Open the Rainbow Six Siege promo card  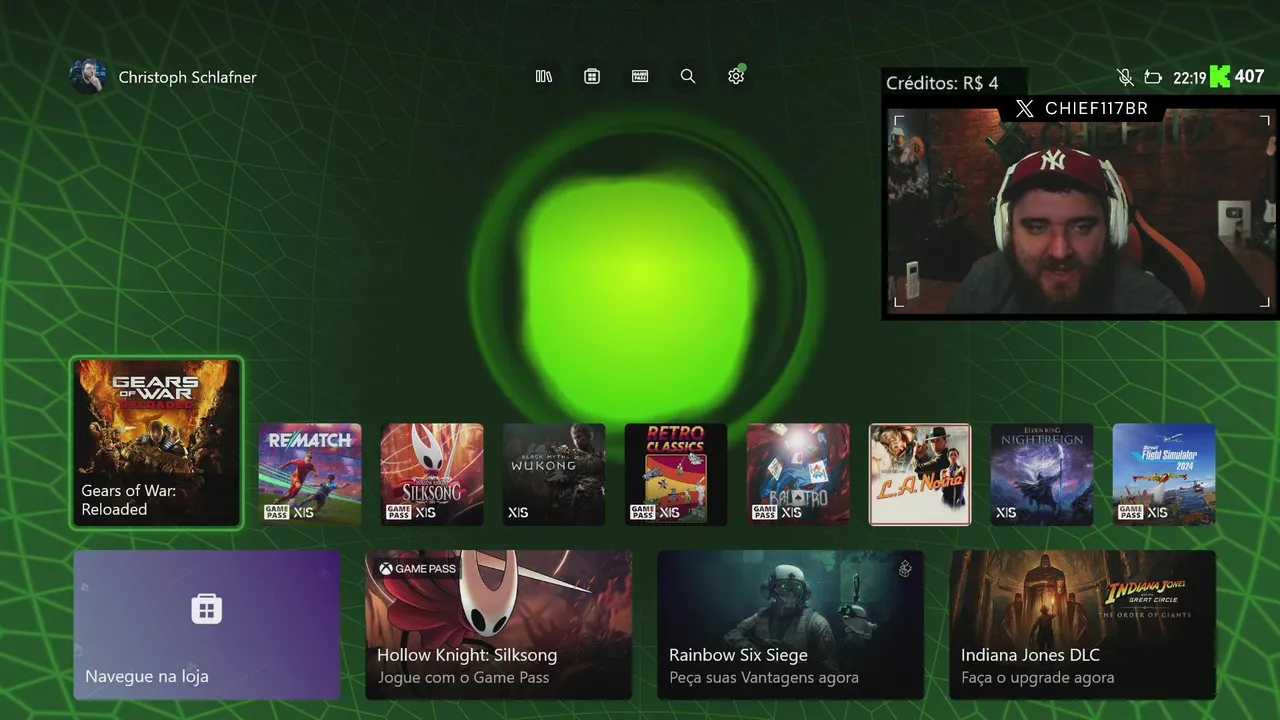tap(790, 625)
